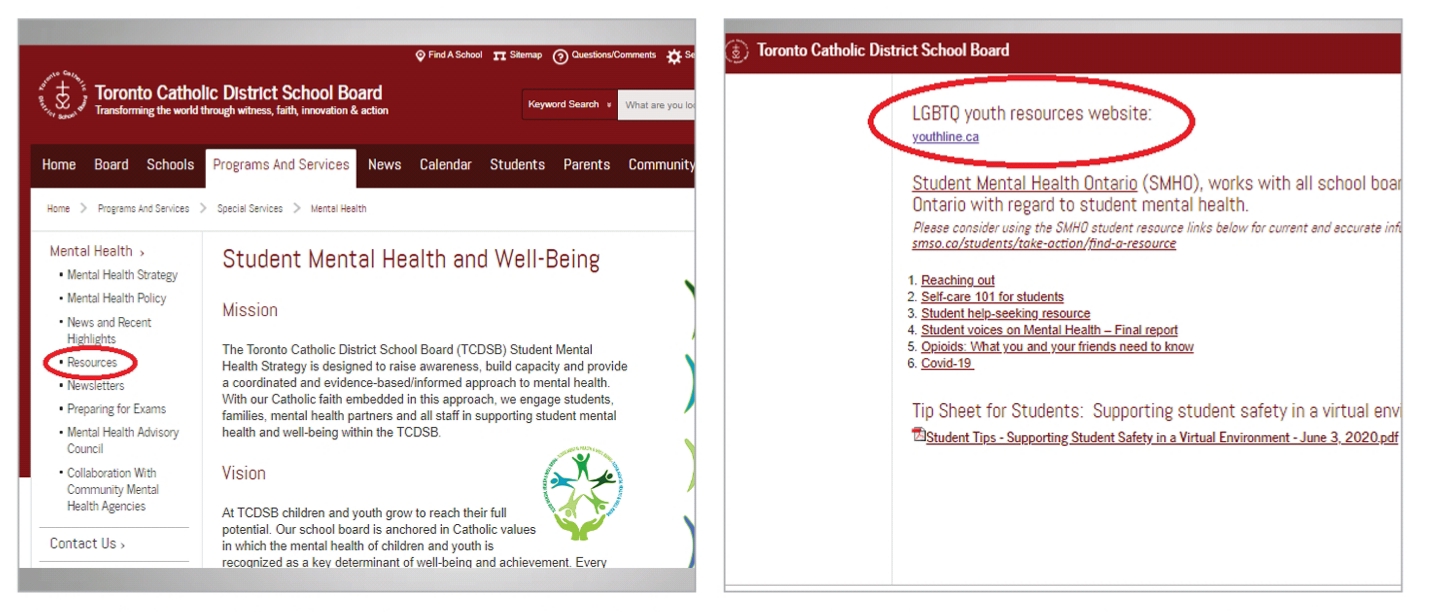Click Toronto Catholic District School Board title right window
The width and height of the screenshot is (1432, 612).
883,50
